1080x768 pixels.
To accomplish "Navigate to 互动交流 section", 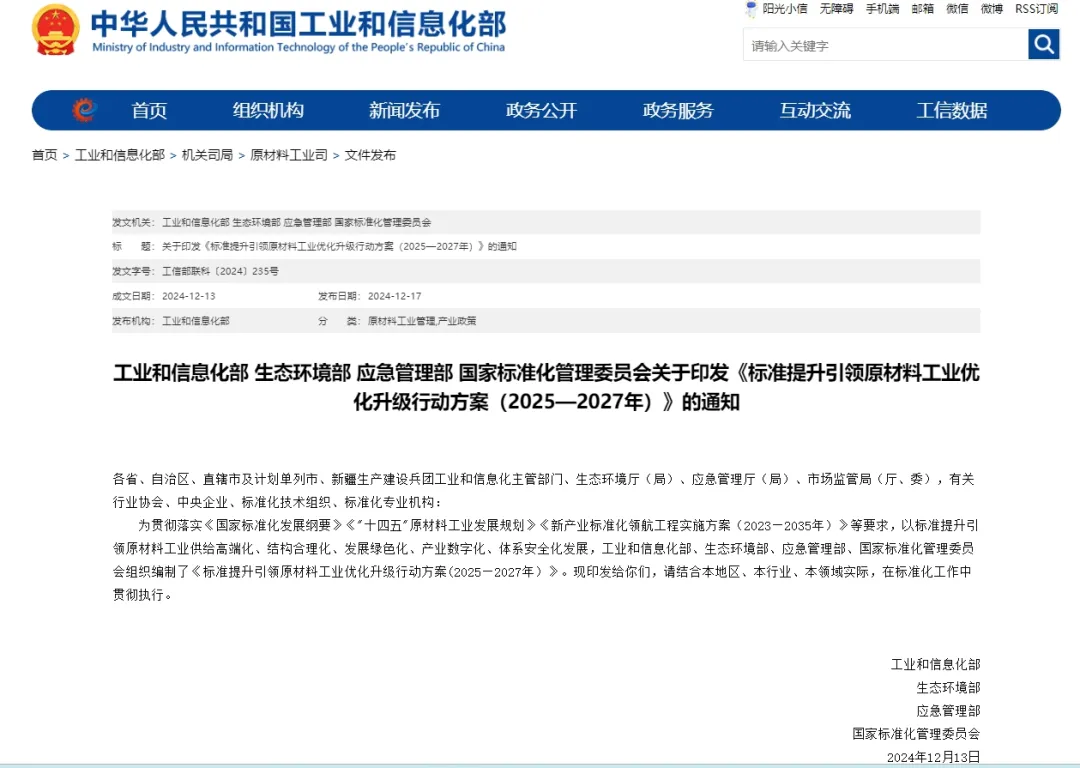I will (815, 111).
